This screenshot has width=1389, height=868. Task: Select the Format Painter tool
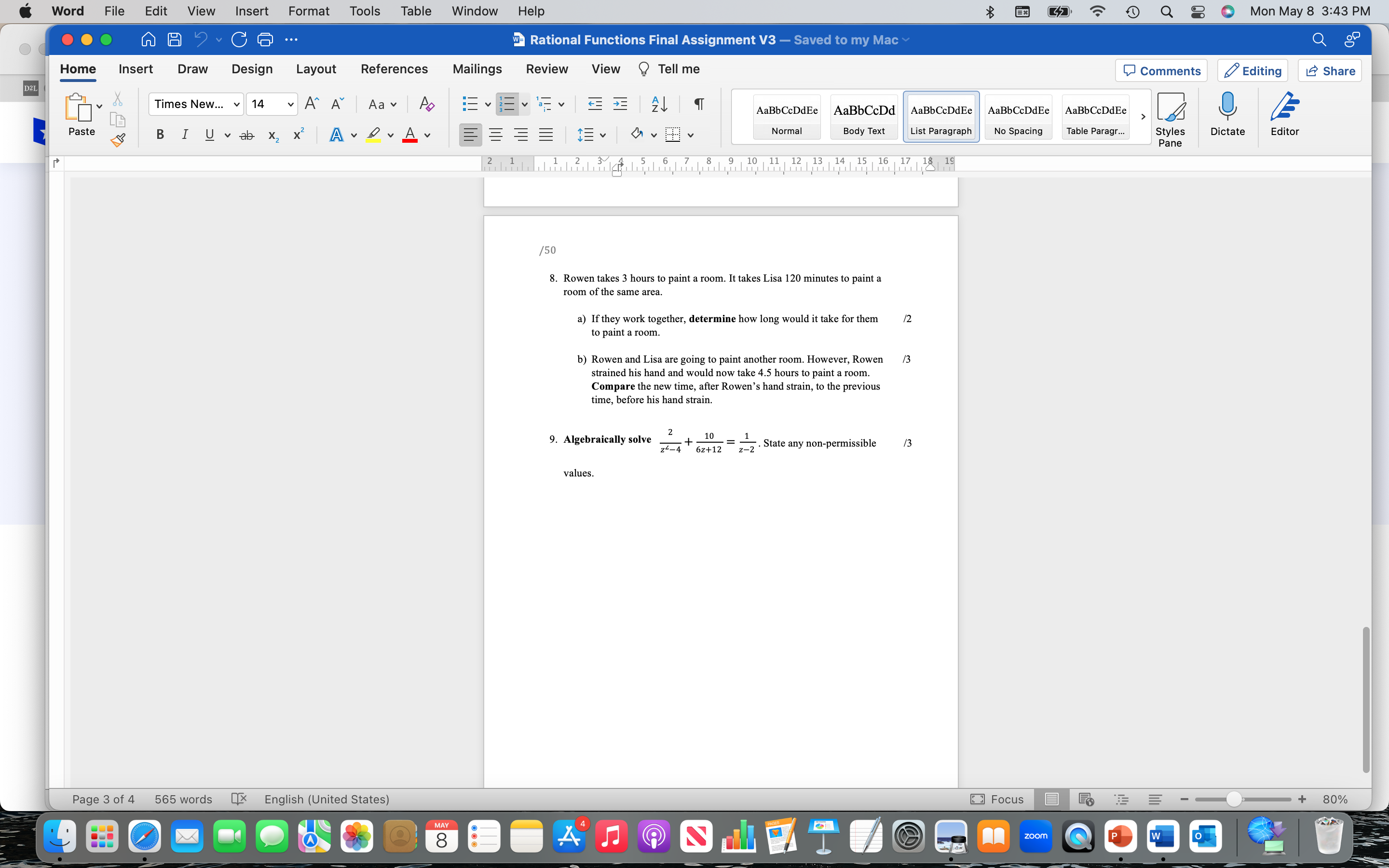coord(118,139)
